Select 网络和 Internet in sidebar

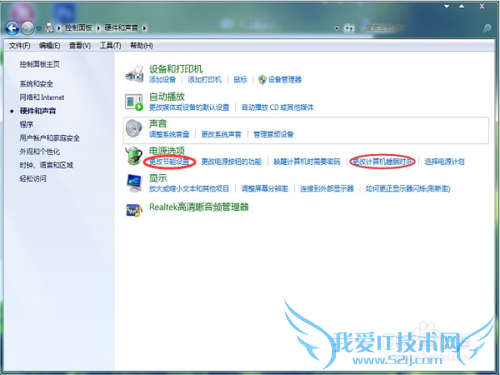[42, 97]
